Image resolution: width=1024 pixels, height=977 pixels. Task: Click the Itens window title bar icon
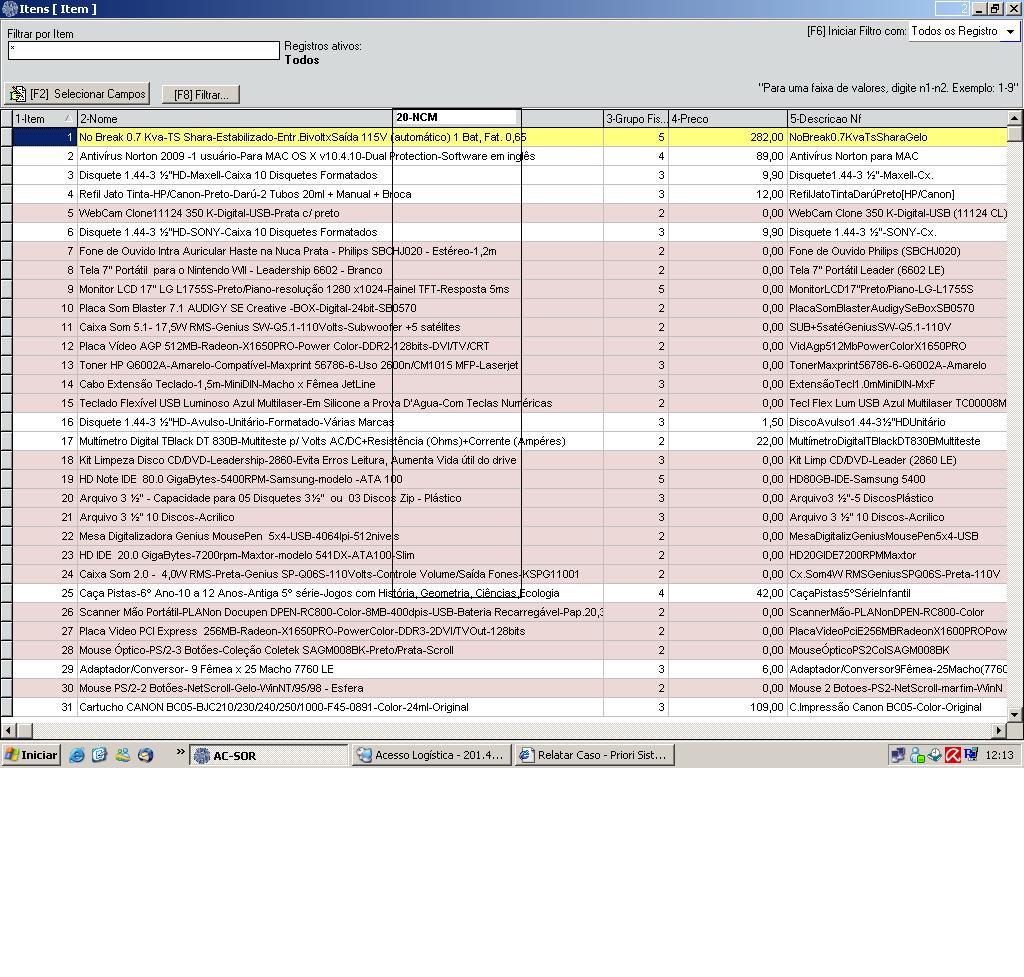[x=9, y=8]
